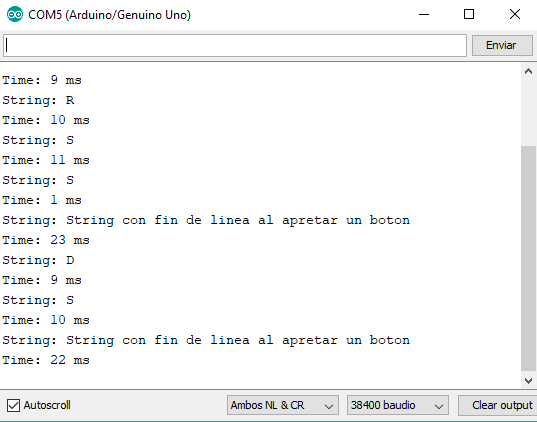This screenshot has width=537, height=422.
Task: Open the Ambos NL & CR line ending dropdown
Action: (283, 405)
